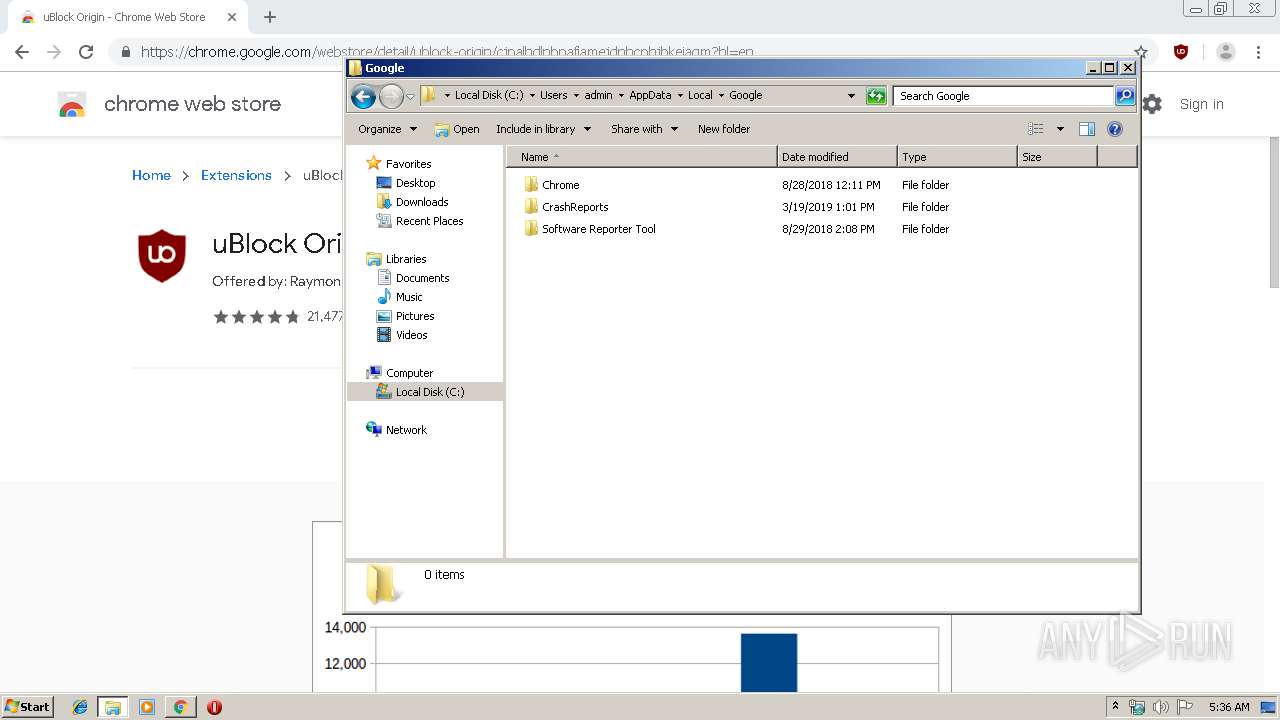Click the web store settings gear
The height and width of the screenshot is (720, 1280).
[1152, 104]
